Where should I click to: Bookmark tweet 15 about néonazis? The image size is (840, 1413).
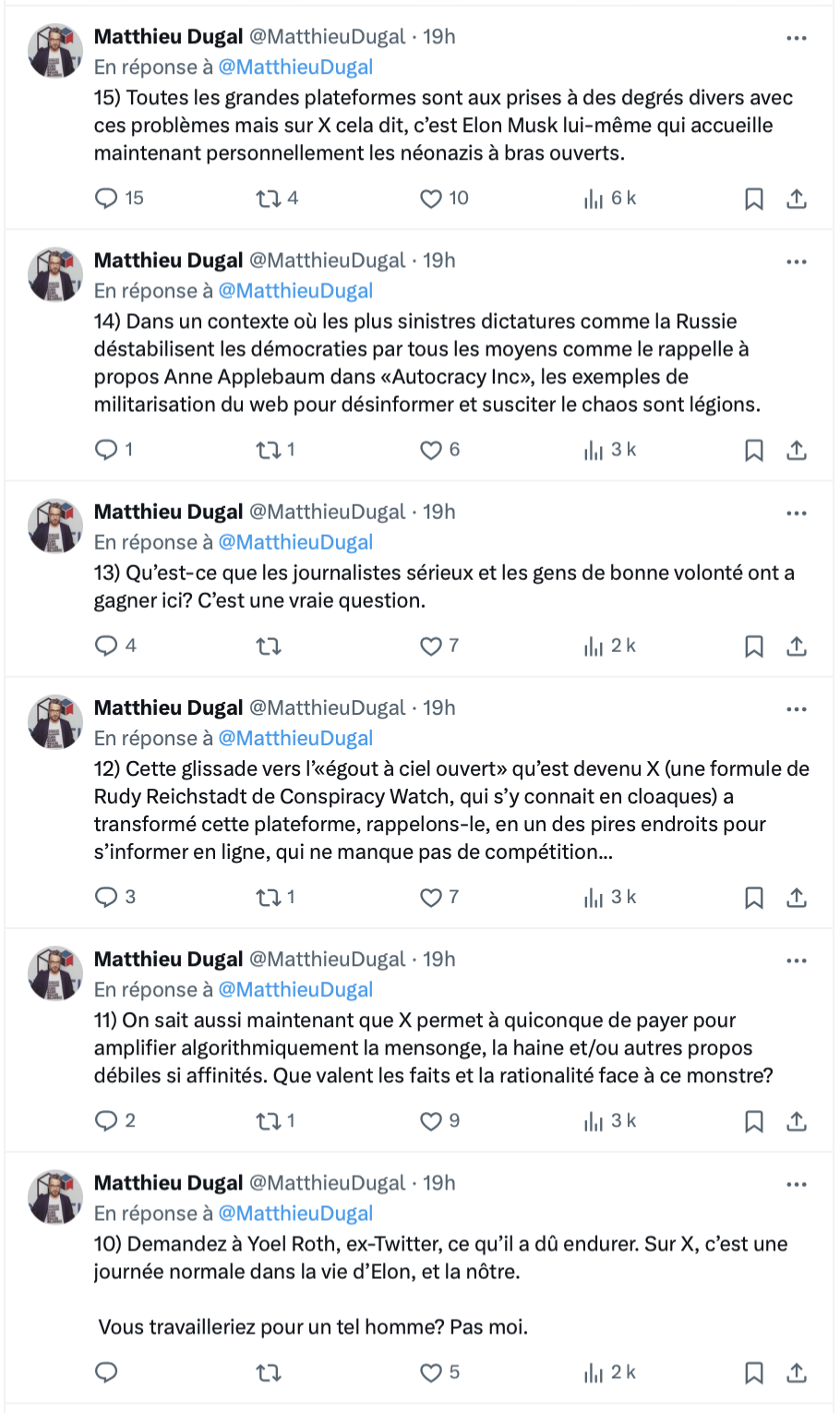(754, 199)
